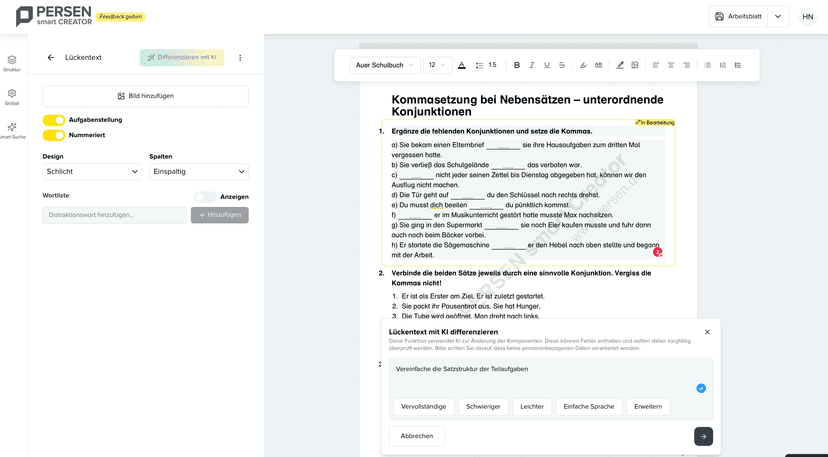The width and height of the screenshot is (828, 457).
Task: Click the checklist icon at toolbar end
Action: pos(738,65)
